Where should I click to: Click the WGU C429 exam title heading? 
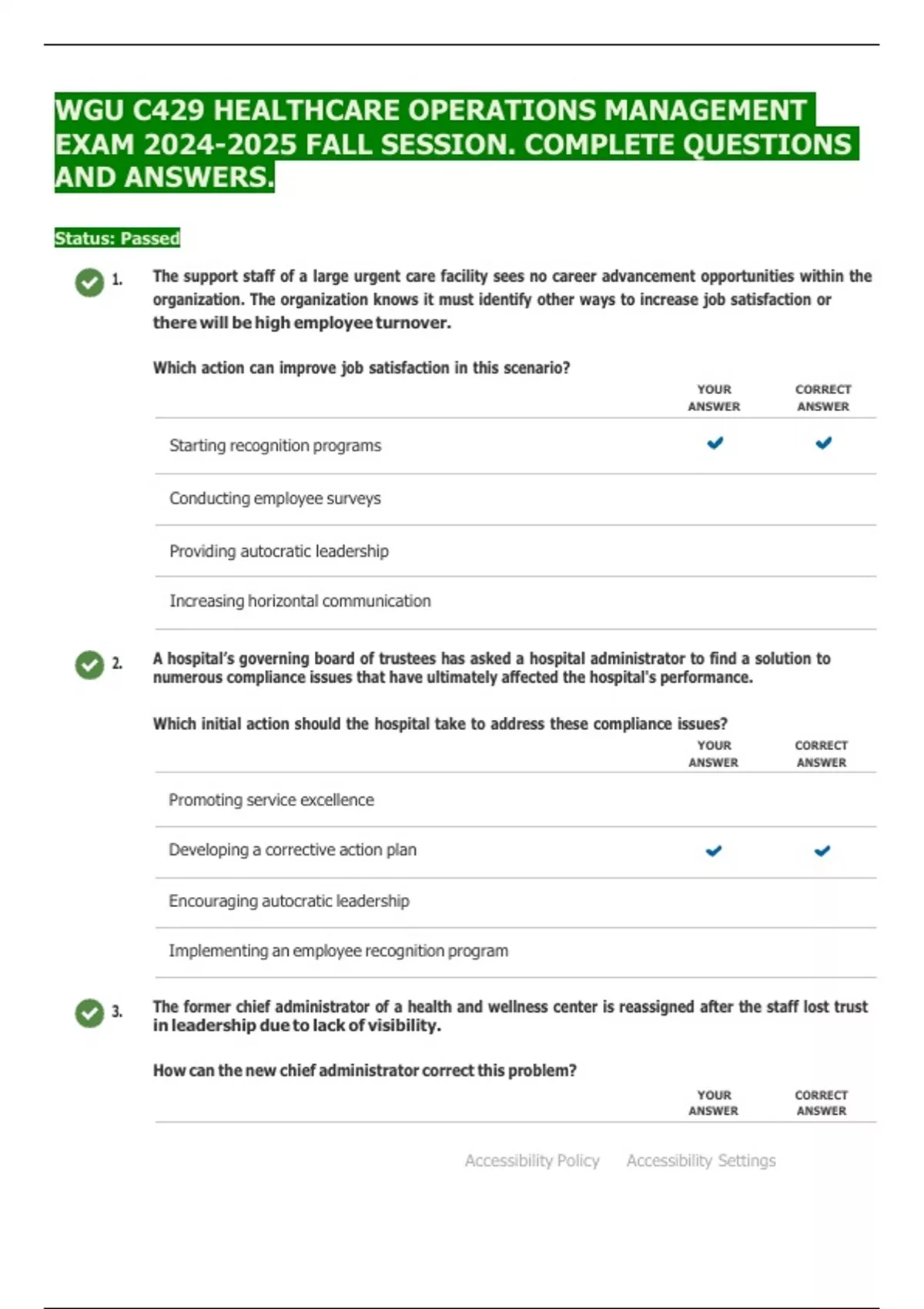pyautogui.click(x=456, y=143)
